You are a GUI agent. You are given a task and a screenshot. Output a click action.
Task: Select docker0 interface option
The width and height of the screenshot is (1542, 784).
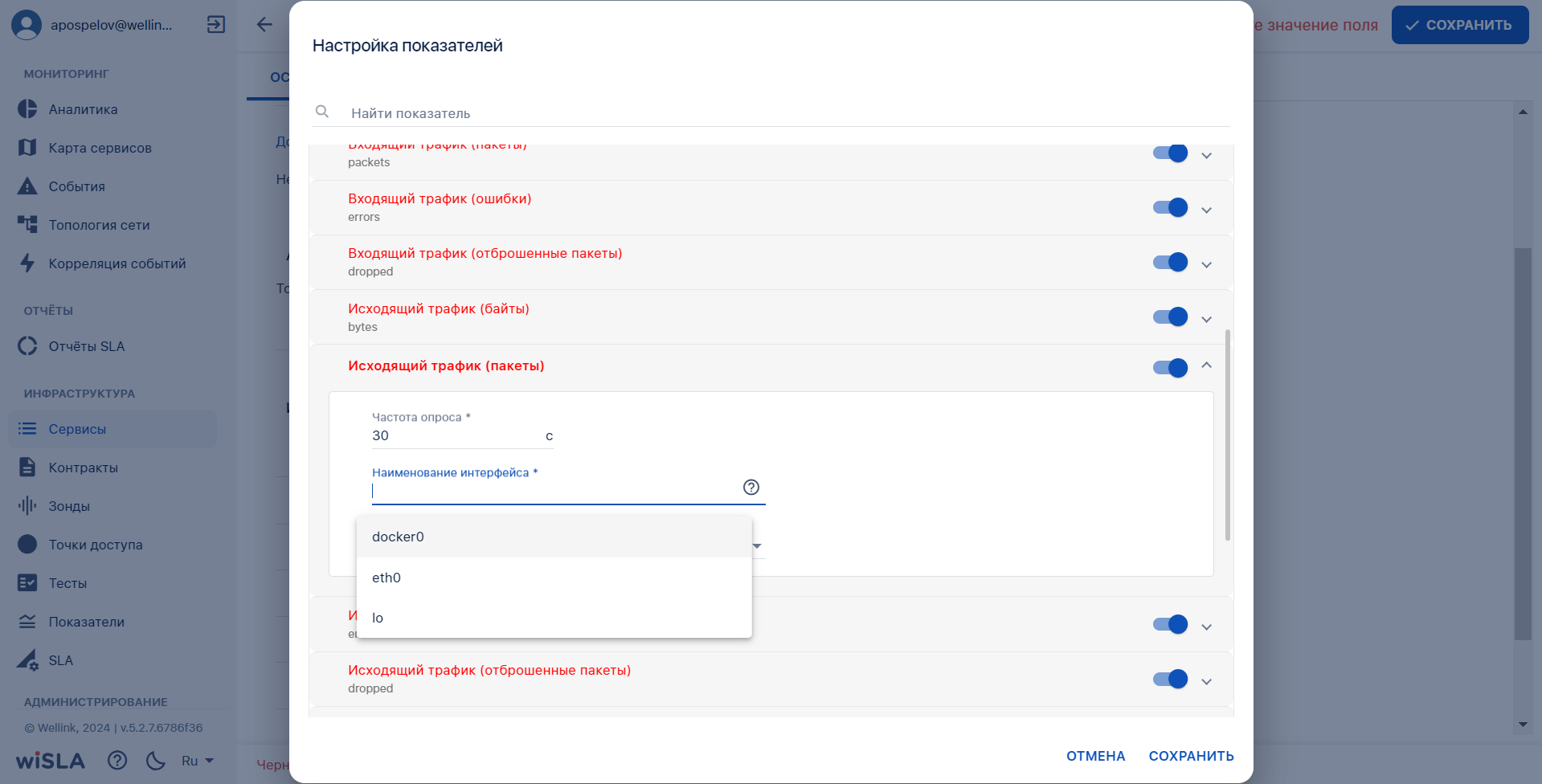pyautogui.click(x=554, y=537)
